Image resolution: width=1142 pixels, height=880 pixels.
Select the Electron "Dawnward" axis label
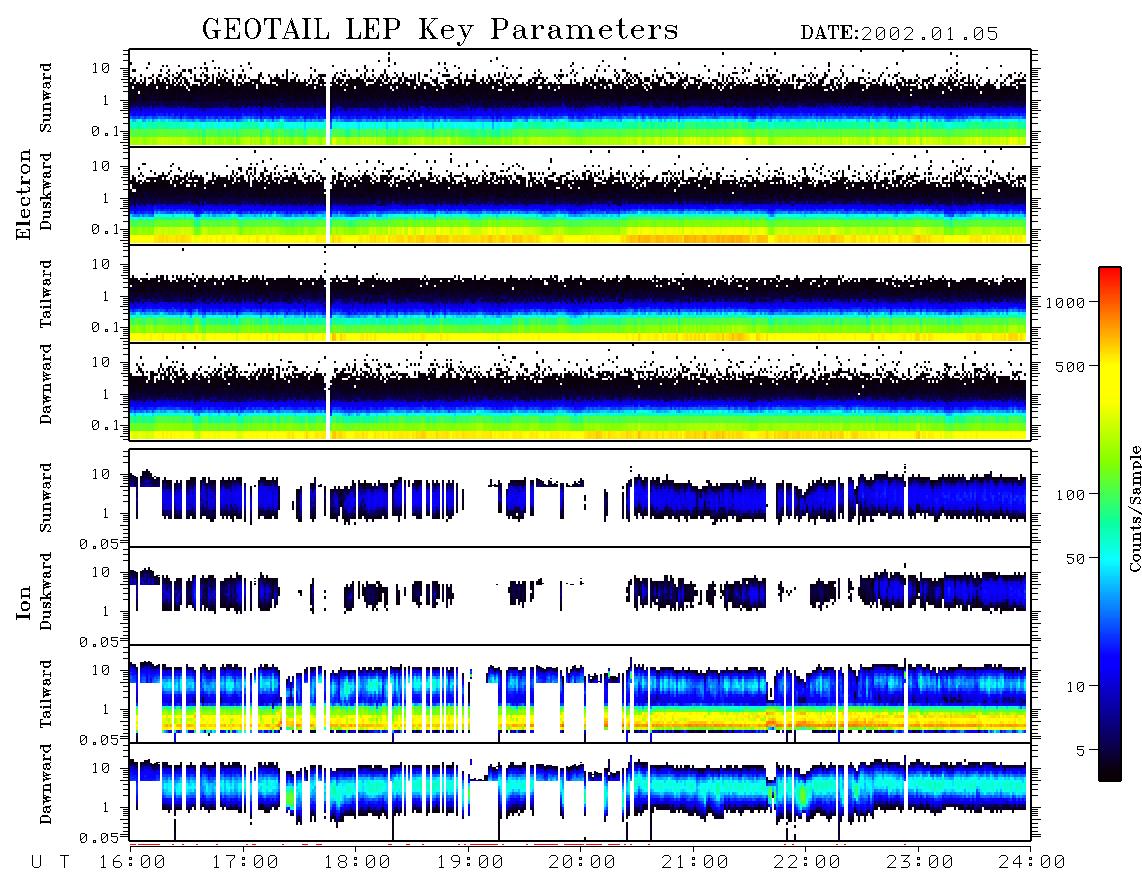[46, 384]
